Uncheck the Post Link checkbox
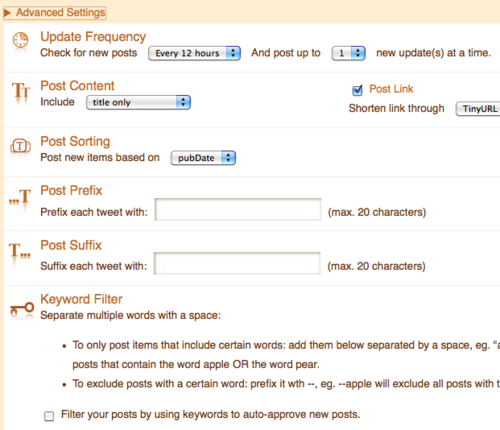500x430 pixels. click(x=357, y=90)
